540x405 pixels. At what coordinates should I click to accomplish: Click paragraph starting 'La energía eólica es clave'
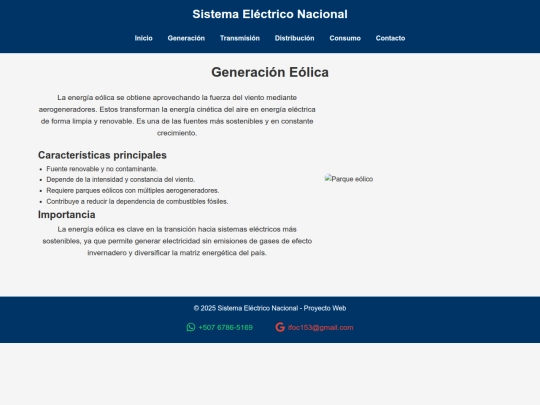pos(177,241)
